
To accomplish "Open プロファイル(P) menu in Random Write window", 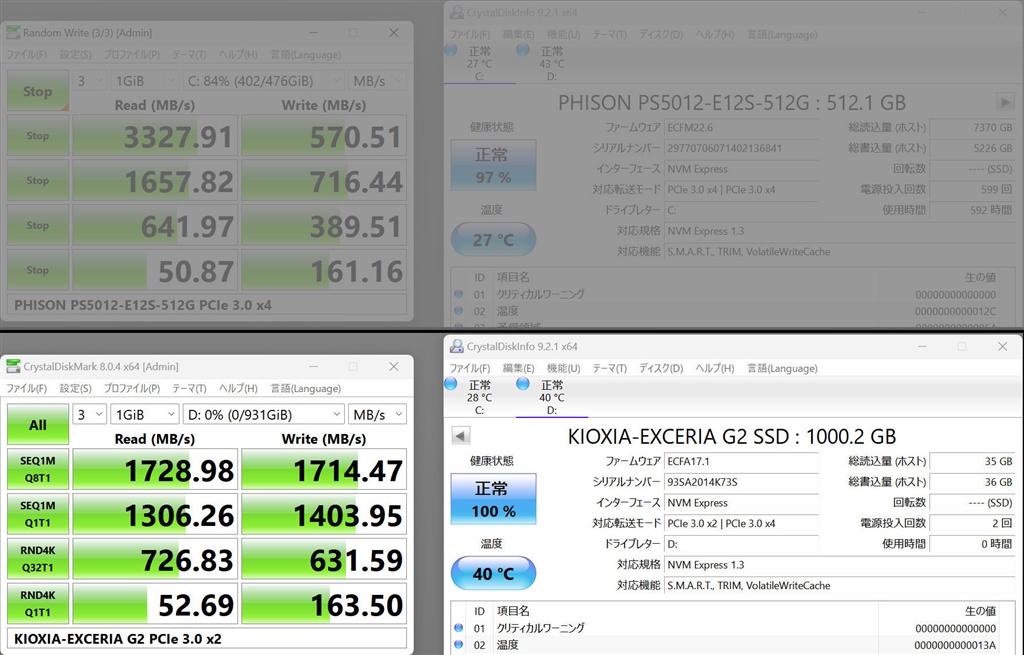I will pyautogui.click(x=132, y=55).
